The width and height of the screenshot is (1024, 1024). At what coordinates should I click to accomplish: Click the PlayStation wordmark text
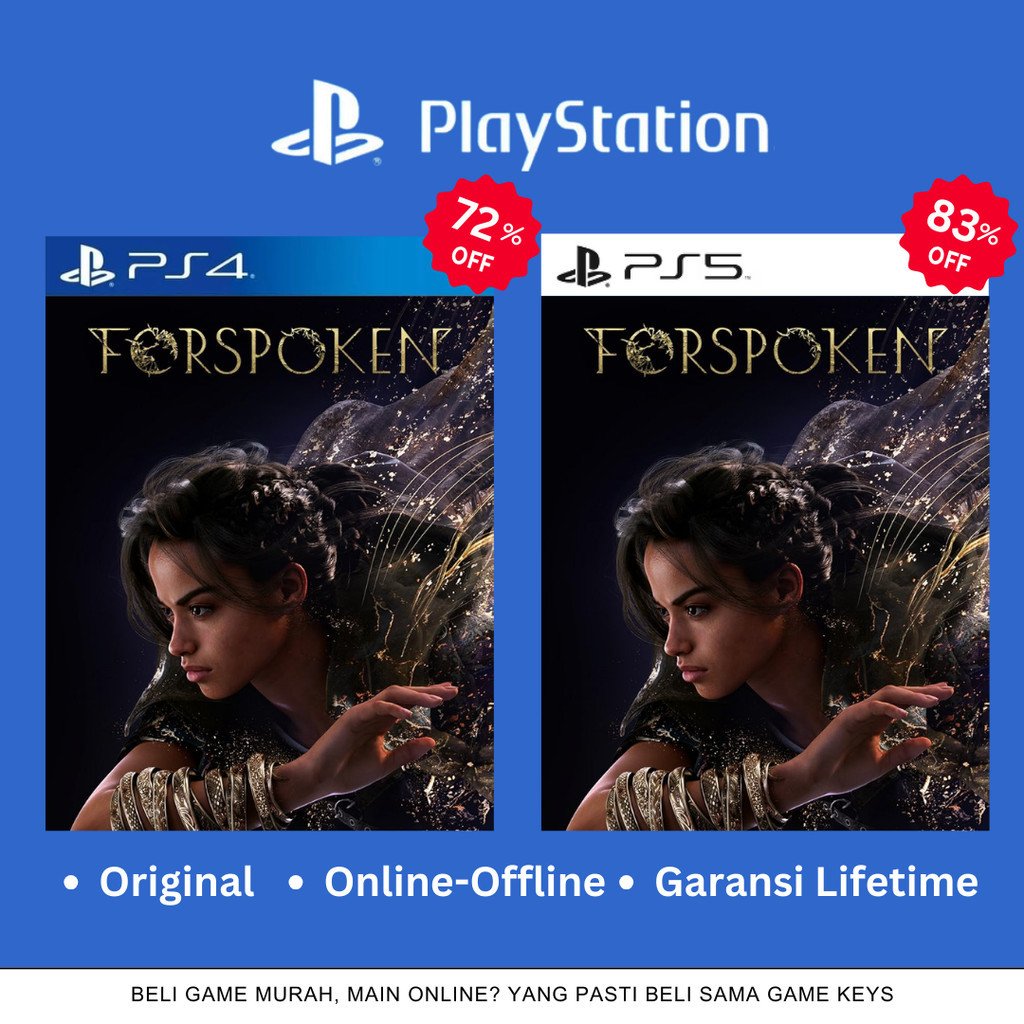coord(594,131)
